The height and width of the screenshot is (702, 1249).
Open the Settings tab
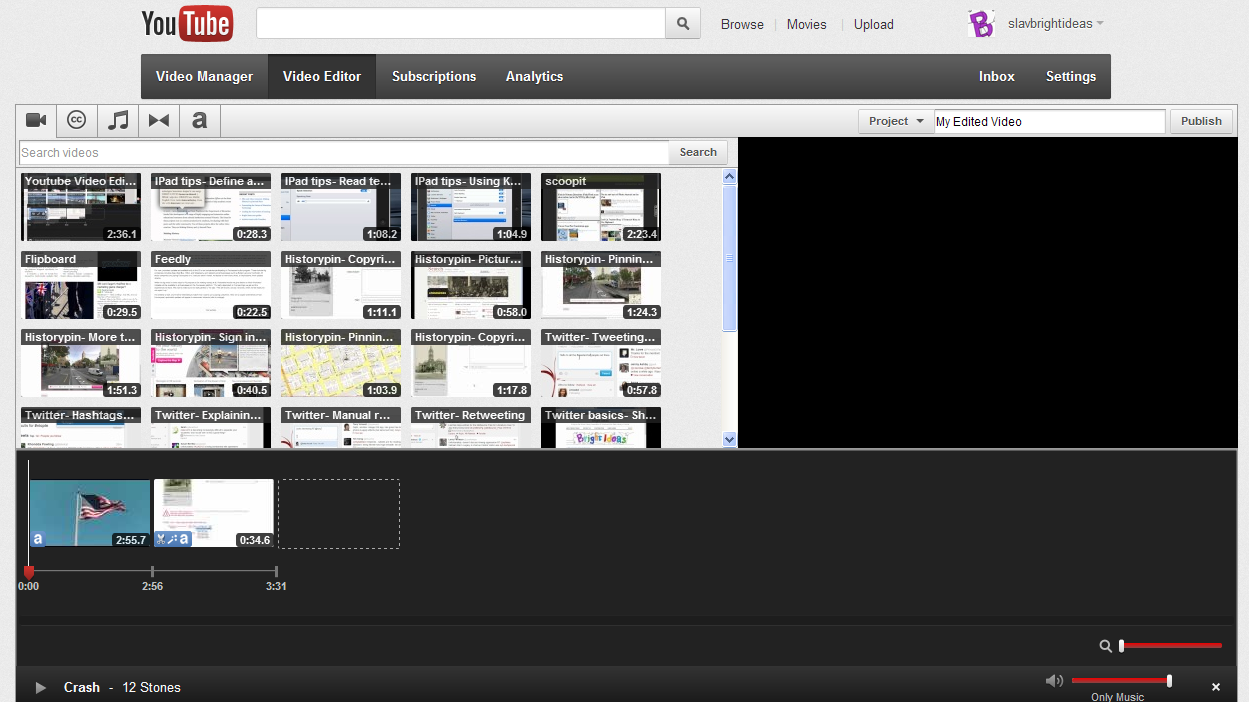pyautogui.click(x=1071, y=76)
